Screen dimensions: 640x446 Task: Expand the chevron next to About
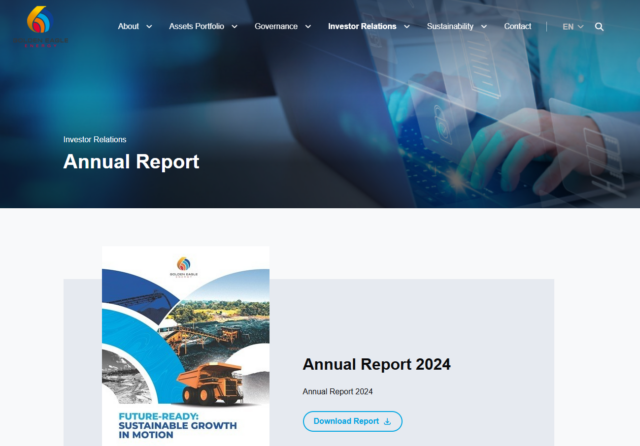[149, 27]
